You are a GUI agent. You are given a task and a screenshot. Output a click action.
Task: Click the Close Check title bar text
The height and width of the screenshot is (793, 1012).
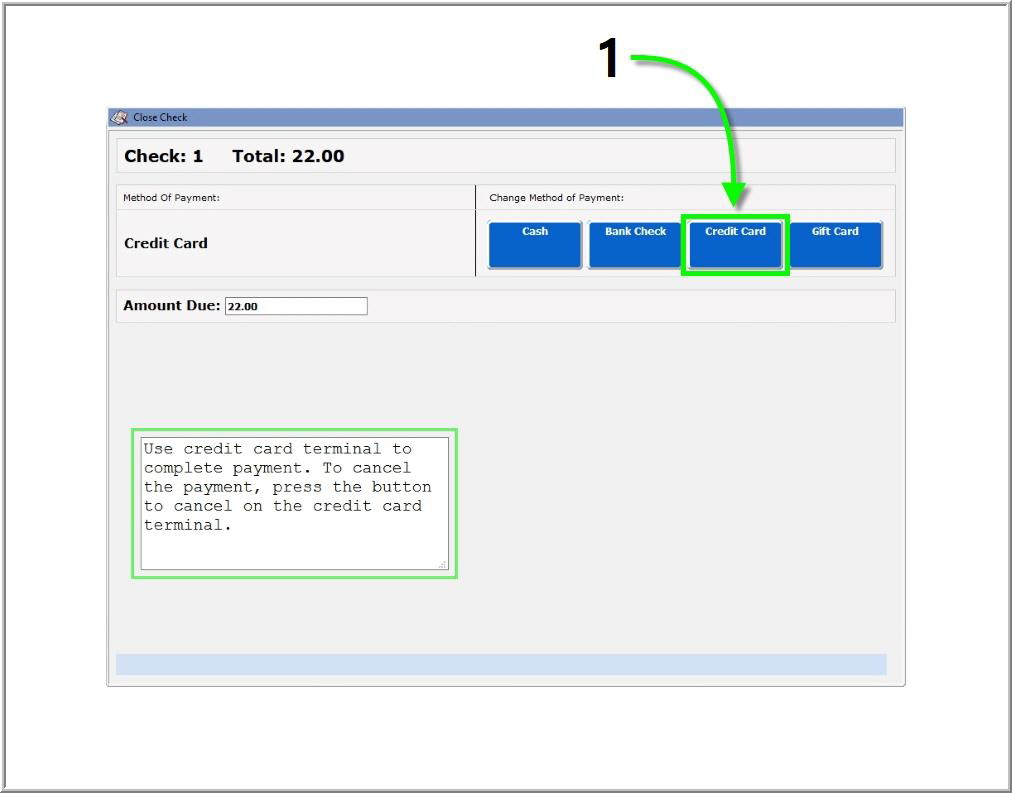pyautogui.click(x=160, y=117)
